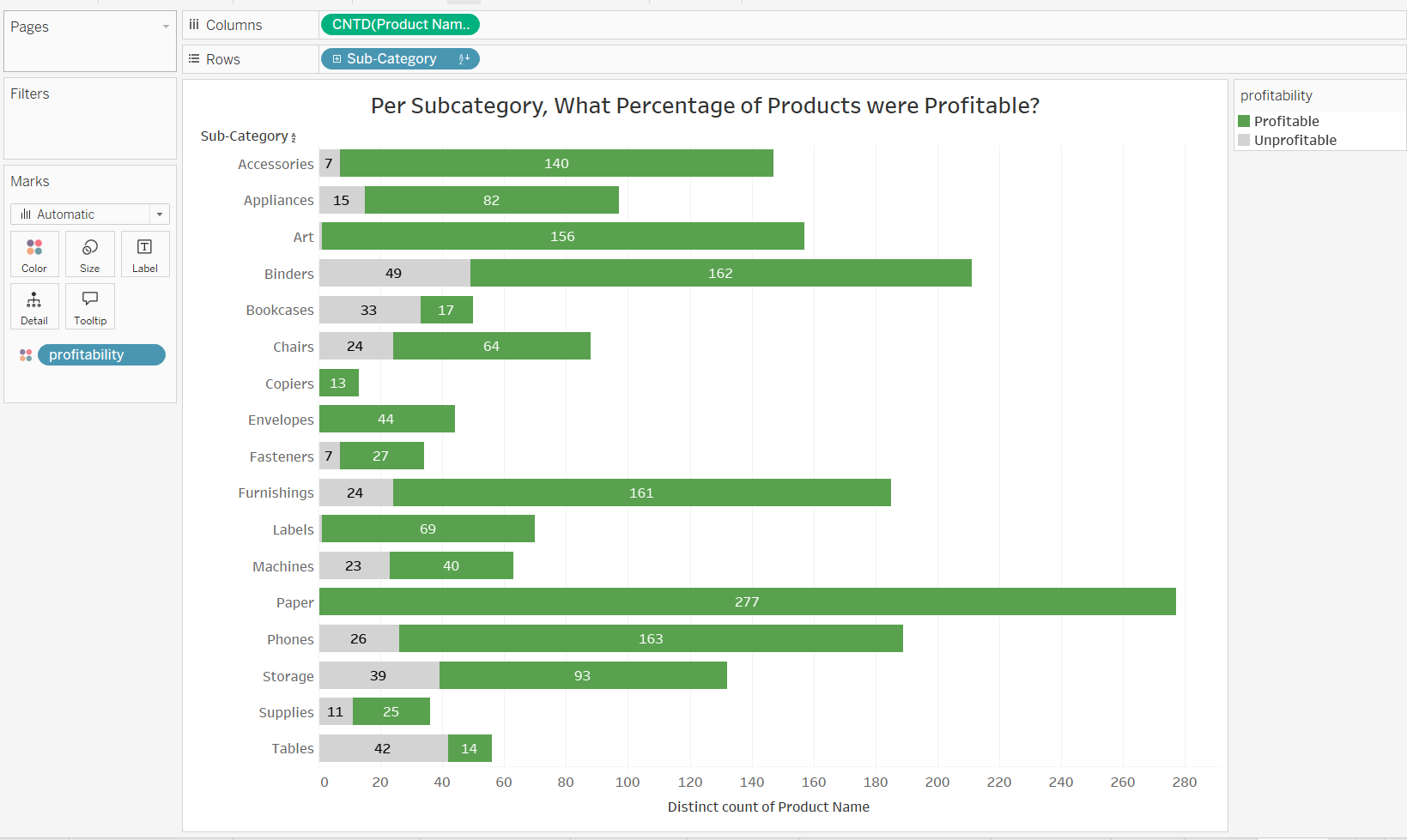Click the Sub-Category header sort icon
This screenshot has width=1407, height=840.
(294, 137)
